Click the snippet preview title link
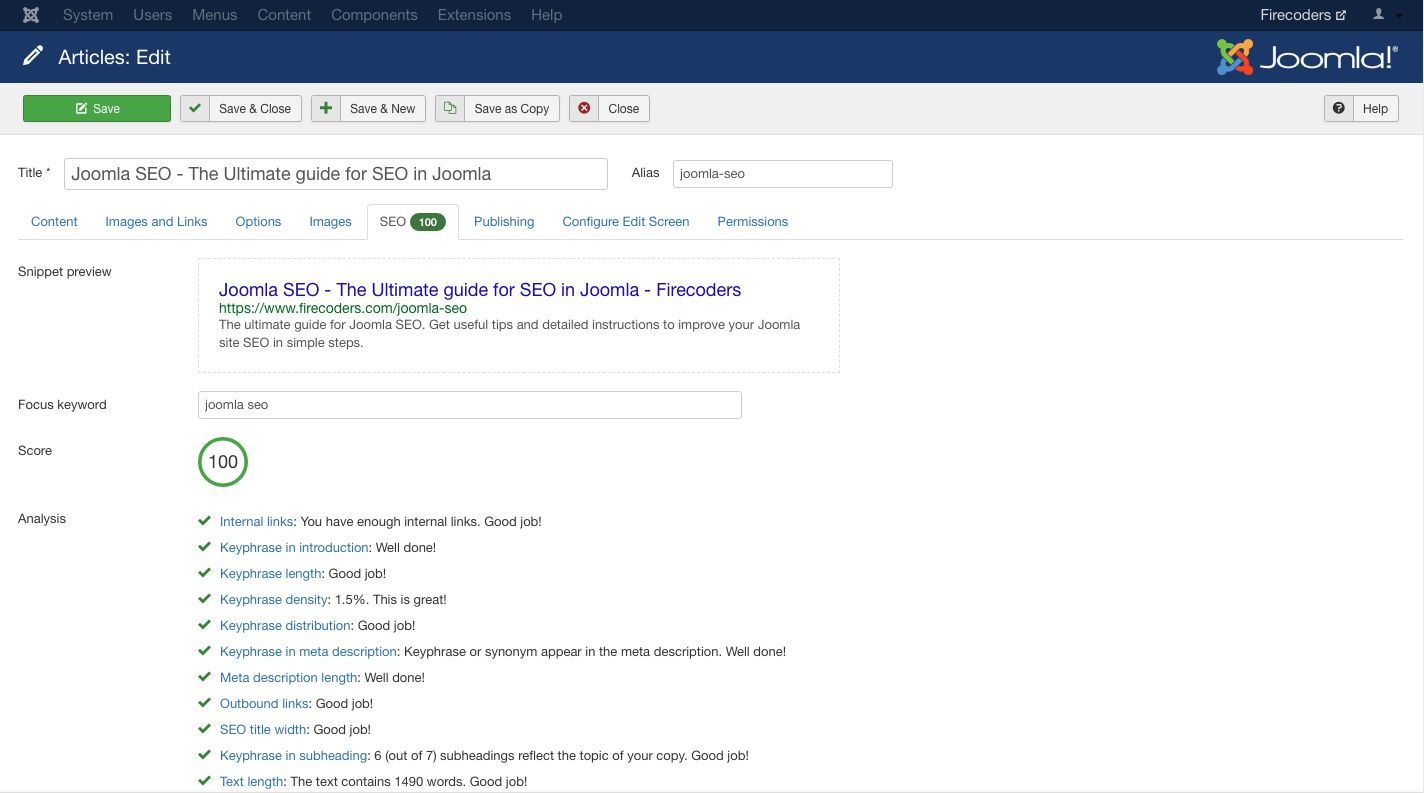Viewport: 1424px width, 793px height. tap(480, 290)
